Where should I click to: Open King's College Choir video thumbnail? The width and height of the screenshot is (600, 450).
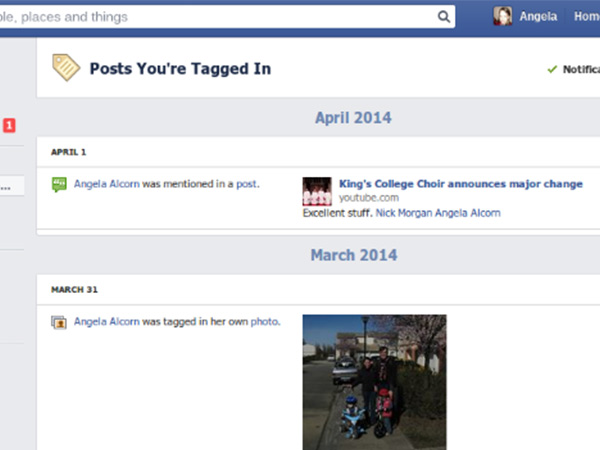[x=317, y=191]
